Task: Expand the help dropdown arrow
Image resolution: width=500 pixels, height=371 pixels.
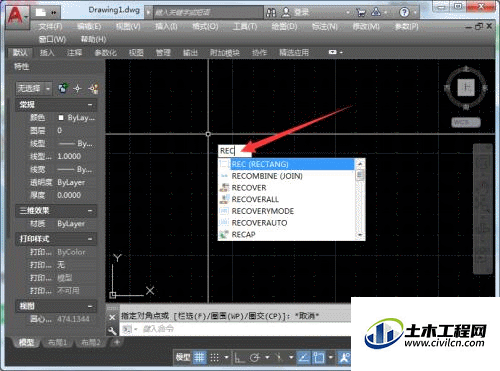Action: tap(415, 13)
